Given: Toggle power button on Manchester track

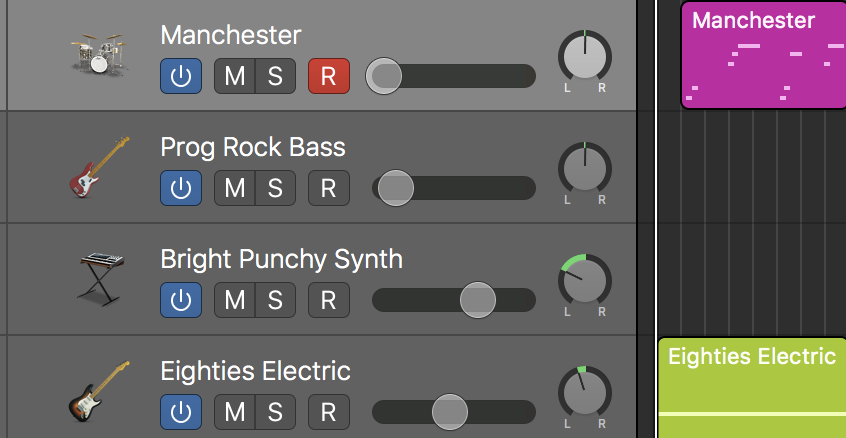Looking at the screenshot, I should point(180,76).
